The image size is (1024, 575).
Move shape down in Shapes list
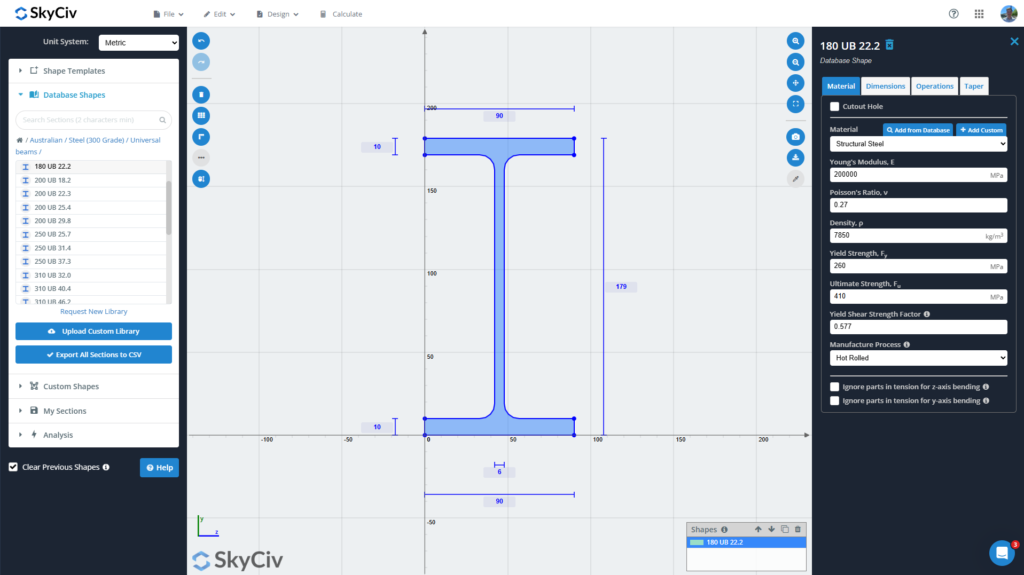[x=771, y=529]
